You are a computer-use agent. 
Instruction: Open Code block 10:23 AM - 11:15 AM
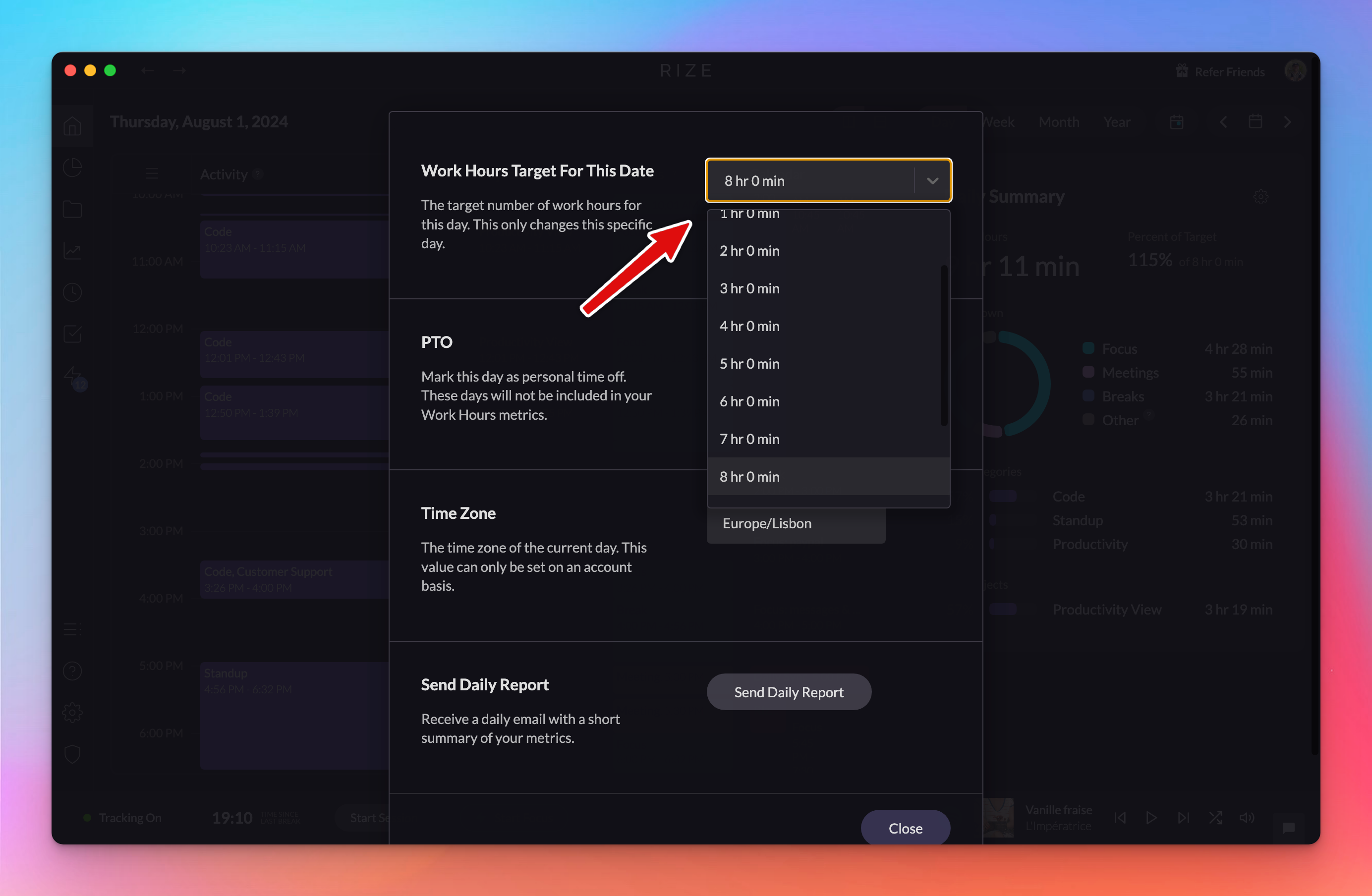coord(294,249)
